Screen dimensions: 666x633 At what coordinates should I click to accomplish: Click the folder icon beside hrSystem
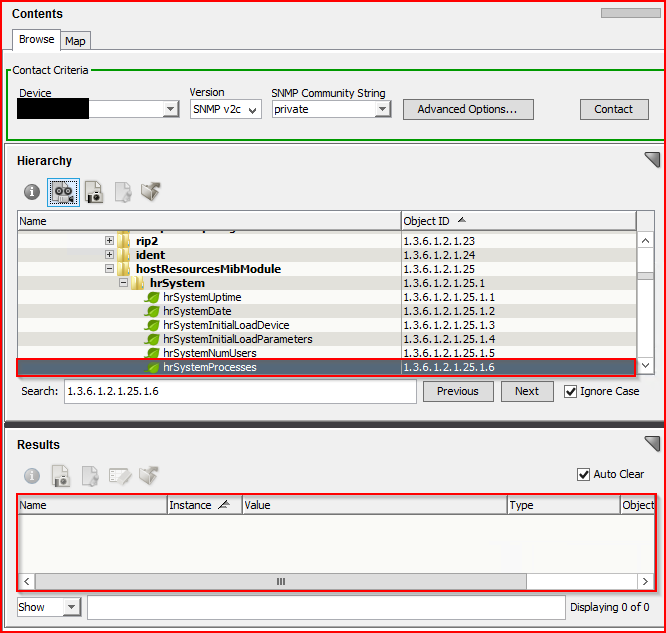coord(138,283)
